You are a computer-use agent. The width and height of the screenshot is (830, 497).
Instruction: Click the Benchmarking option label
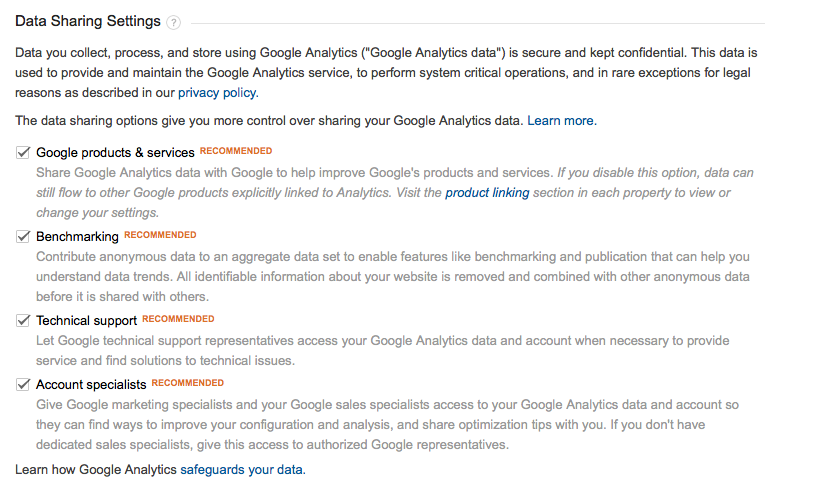point(77,237)
